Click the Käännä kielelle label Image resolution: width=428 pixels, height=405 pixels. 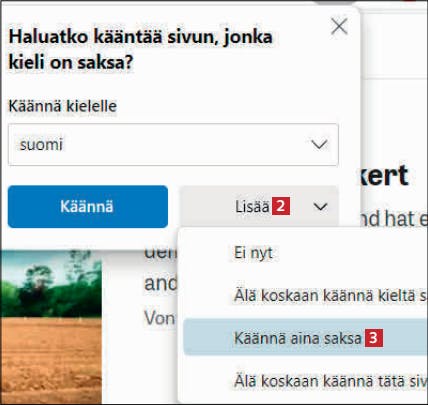[63, 106]
